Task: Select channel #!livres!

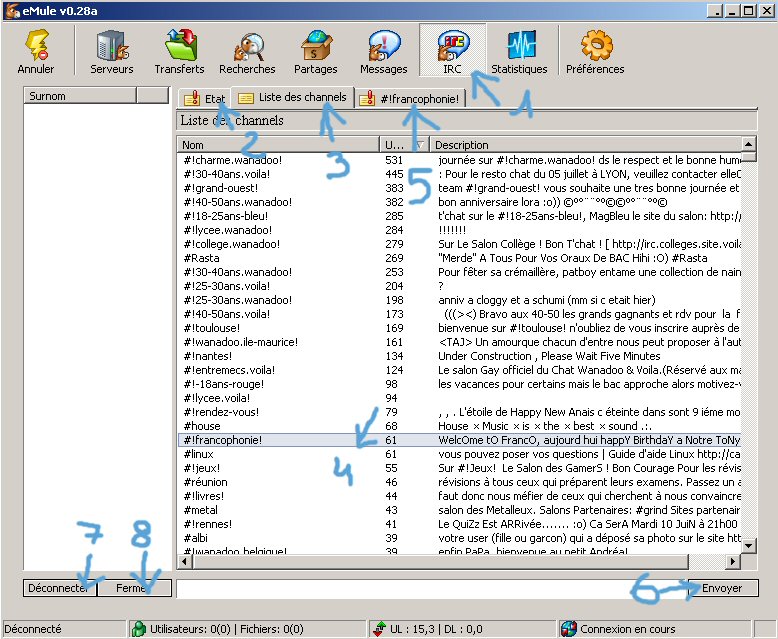Action: [459, 496]
